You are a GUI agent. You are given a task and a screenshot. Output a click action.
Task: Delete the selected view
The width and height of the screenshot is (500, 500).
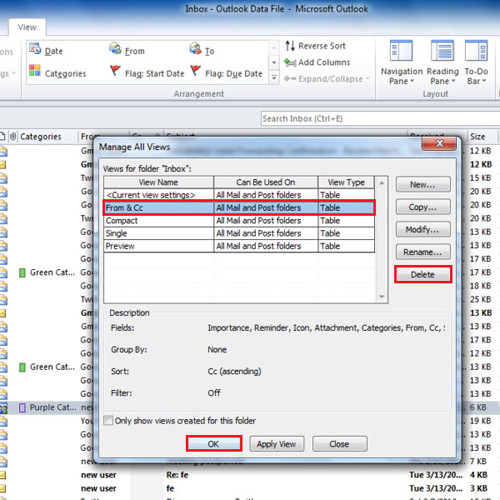pyautogui.click(x=423, y=274)
